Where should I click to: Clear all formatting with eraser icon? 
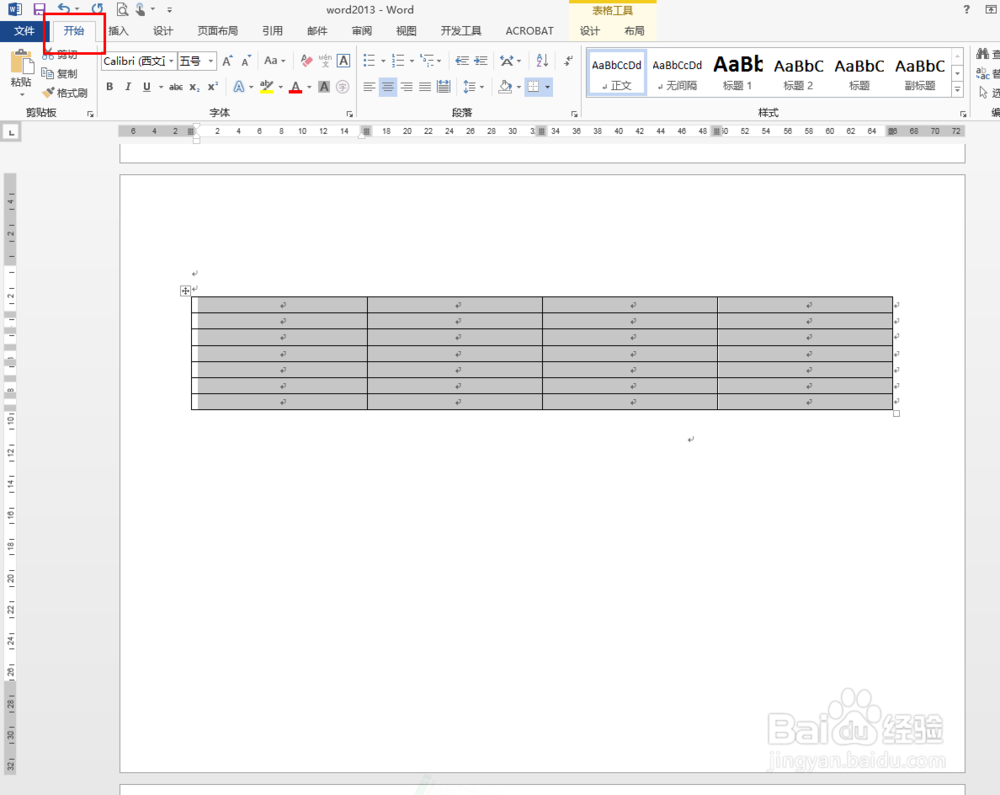pyautogui.click(x=306, y=61)
